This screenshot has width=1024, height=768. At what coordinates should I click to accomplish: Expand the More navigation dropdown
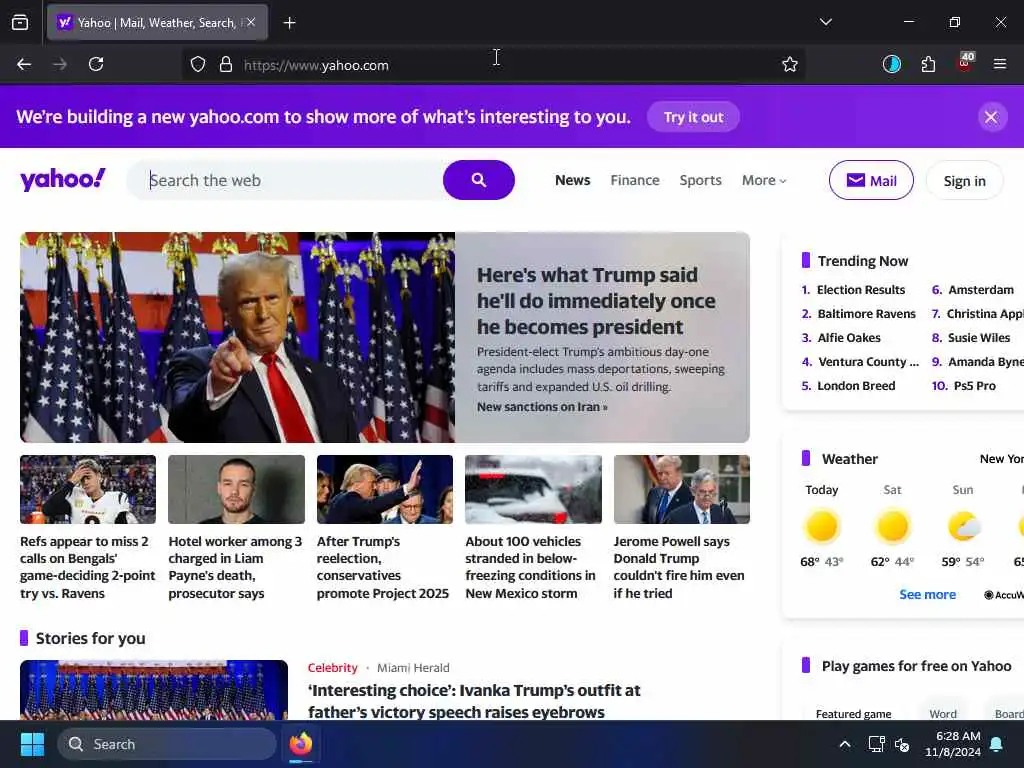click(x=764, y=180)
